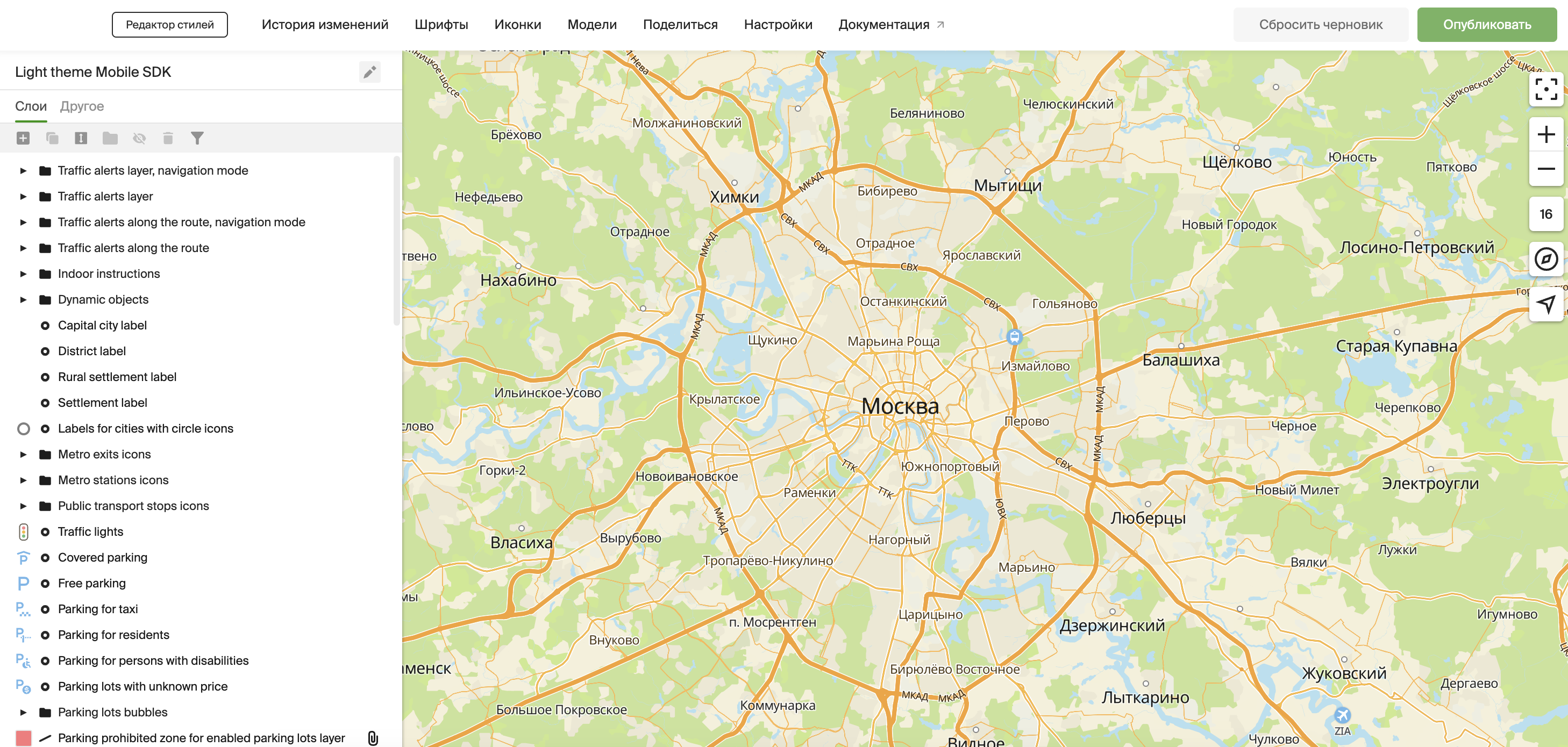Click the compass icon on map
The width and height of the screenshot is (1568, 747).
tap(1545, 259)
